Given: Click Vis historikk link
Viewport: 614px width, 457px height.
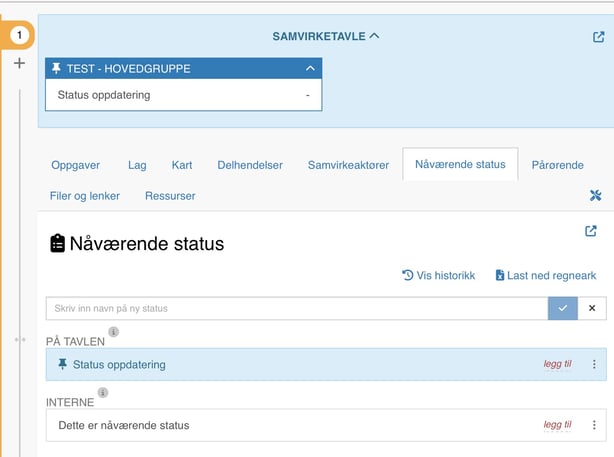Looking at the screenshot, I should pos(438,275).
